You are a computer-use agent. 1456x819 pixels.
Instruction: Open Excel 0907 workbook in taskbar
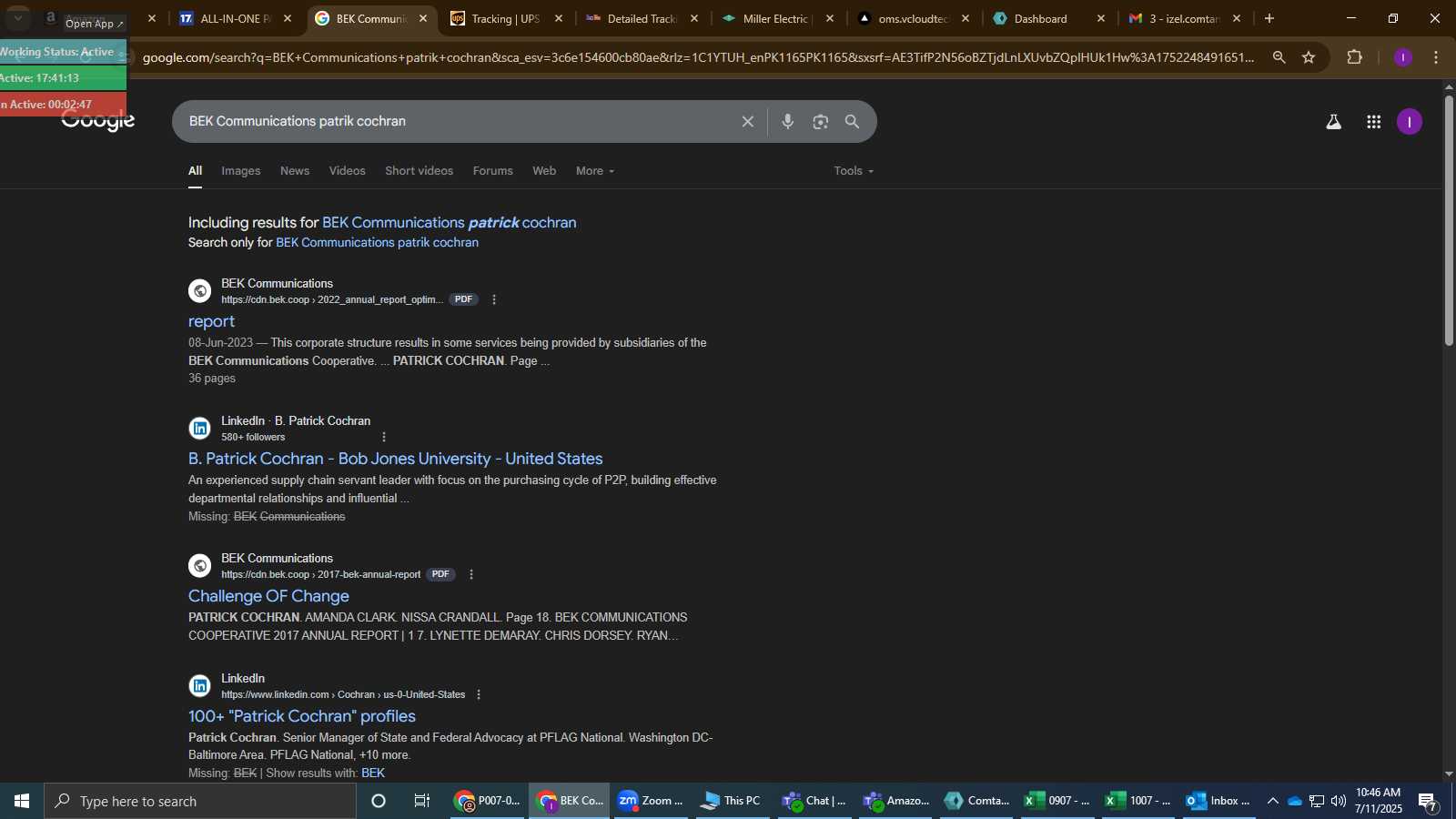tap(1057, 801)
